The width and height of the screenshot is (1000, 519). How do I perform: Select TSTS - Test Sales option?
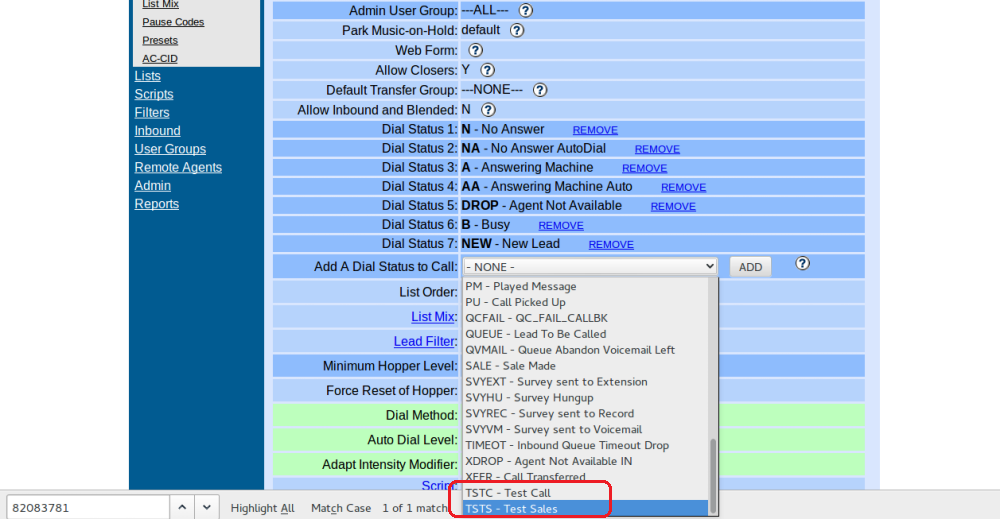[x=585, y=509]
